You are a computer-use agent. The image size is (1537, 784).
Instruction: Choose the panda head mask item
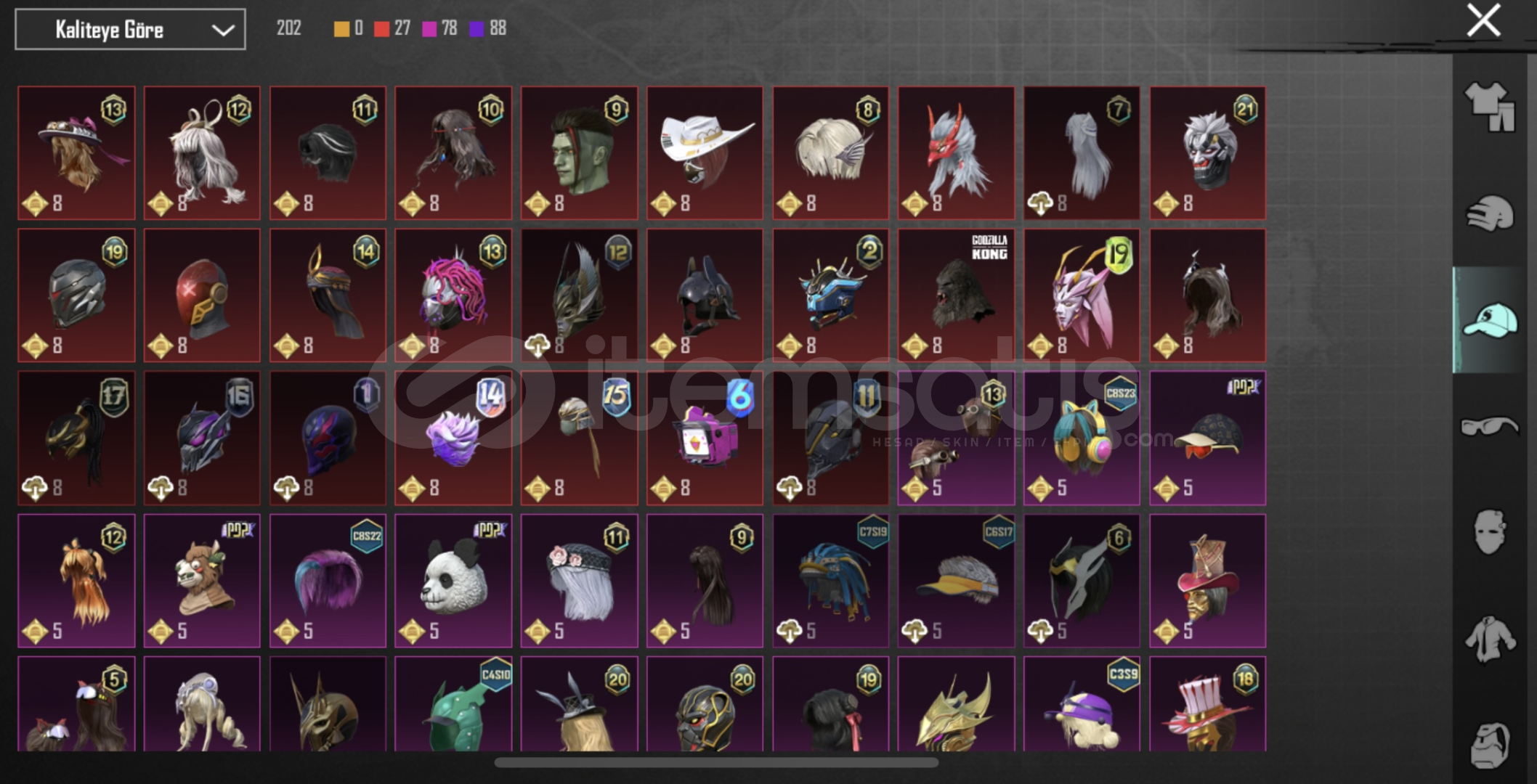tap(453, 581)
